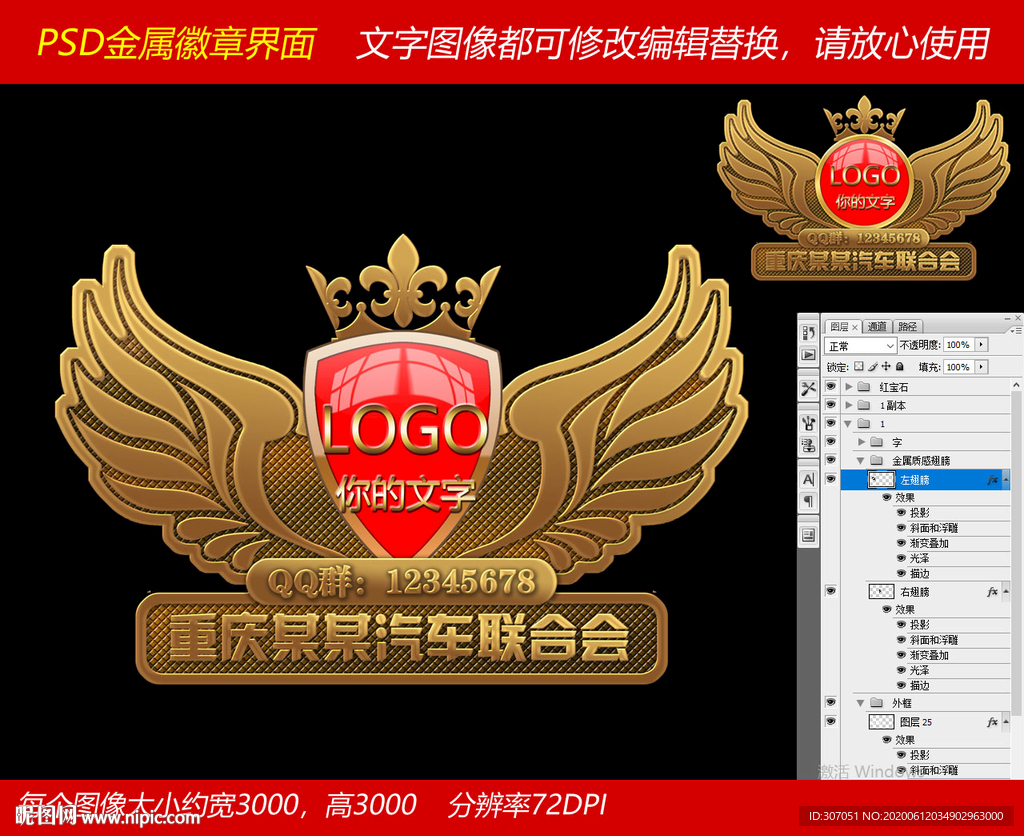Click the 不透明度 100% value field

click(959, 345)
